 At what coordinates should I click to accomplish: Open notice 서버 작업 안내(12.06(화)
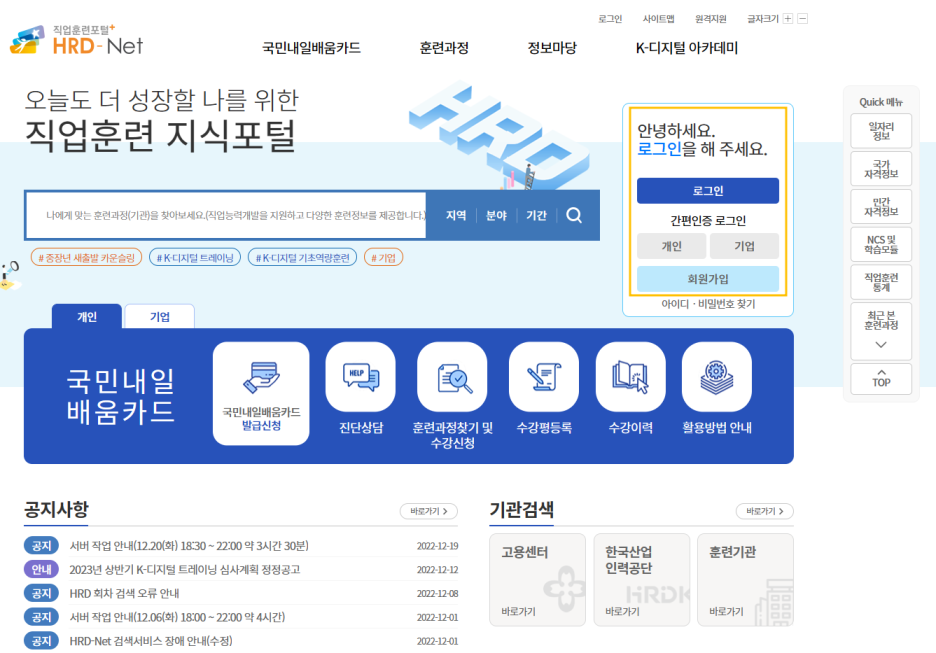[x=177, y=617]
